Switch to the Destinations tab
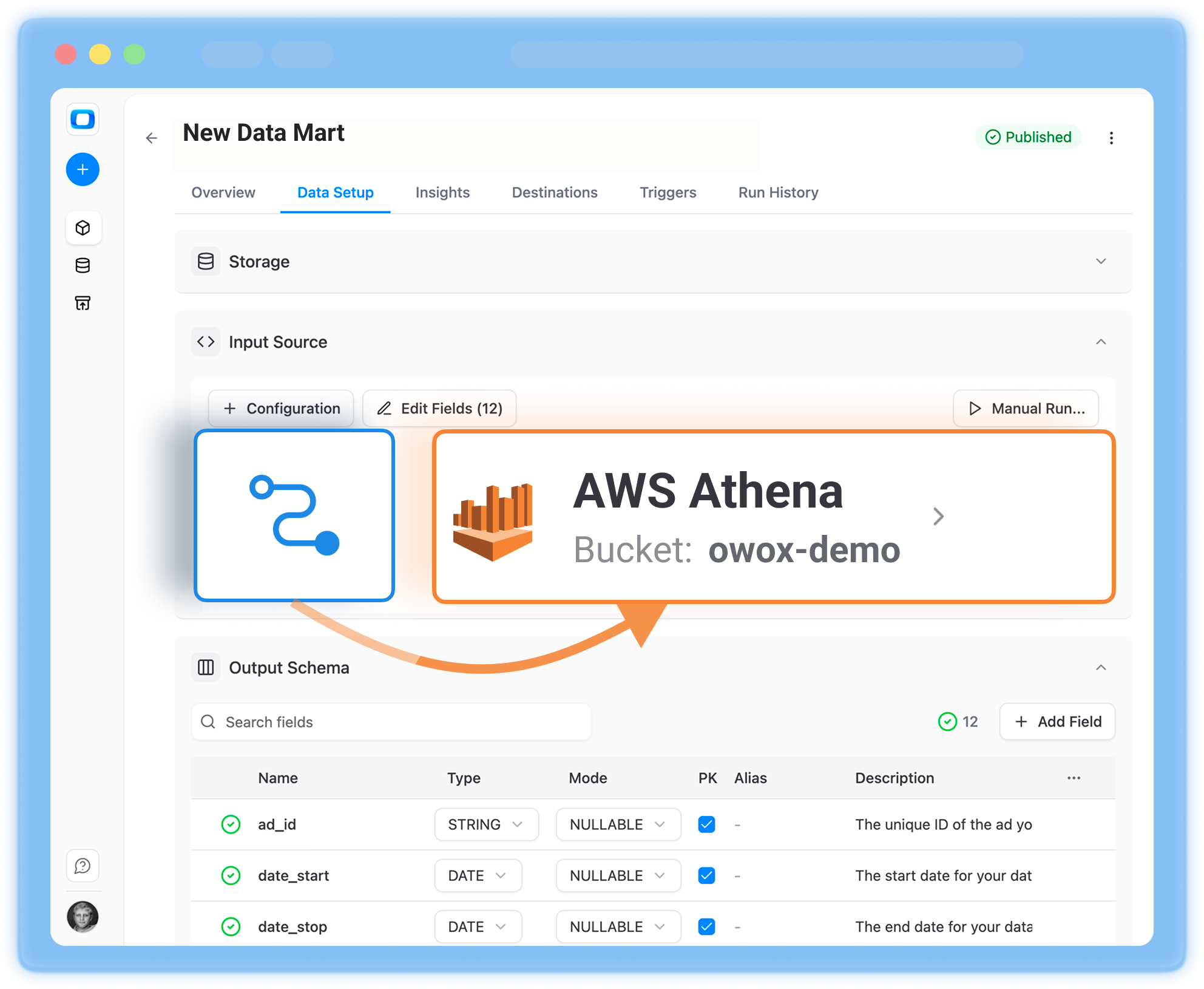 pos(554,192)
